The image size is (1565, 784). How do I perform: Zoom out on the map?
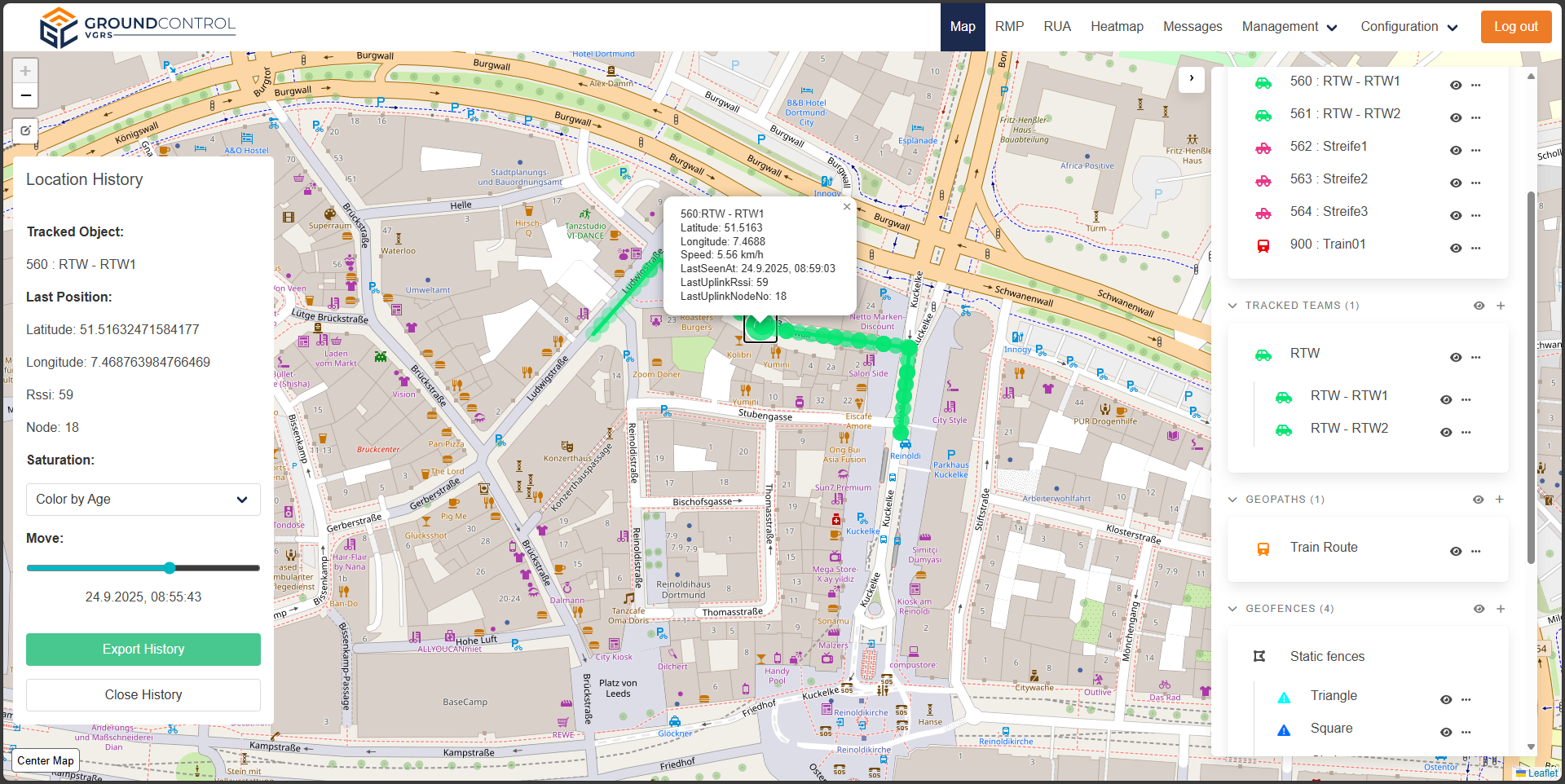[25, 96]
